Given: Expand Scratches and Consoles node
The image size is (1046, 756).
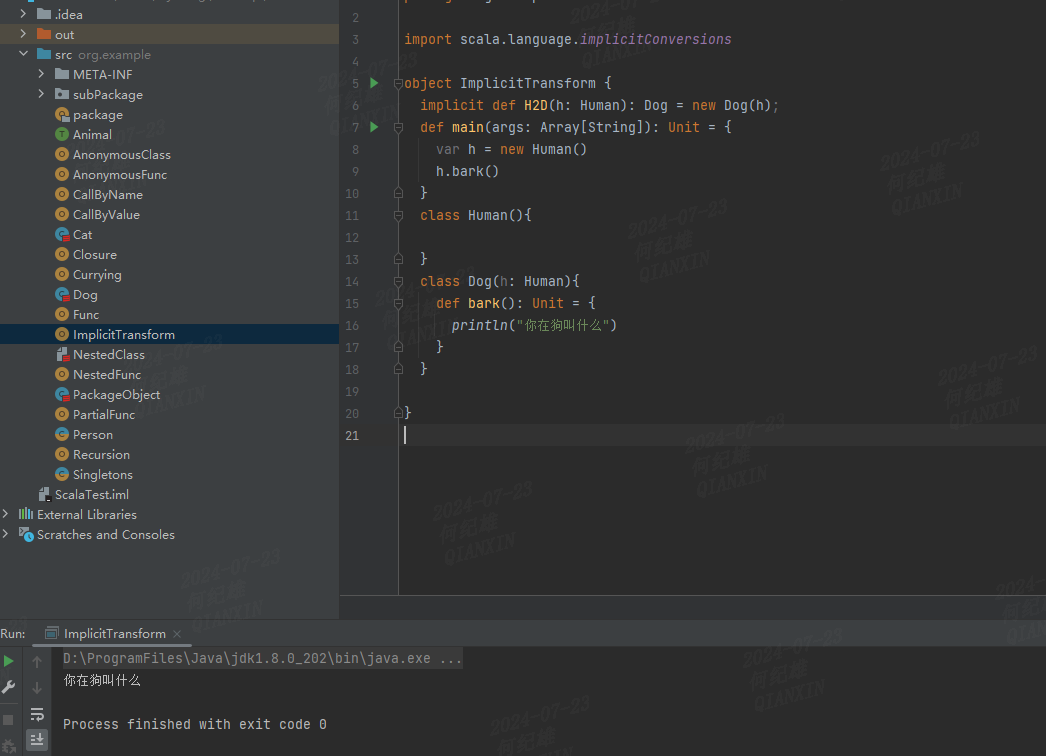Looking at the screenshot, I should tap(6, 534).
